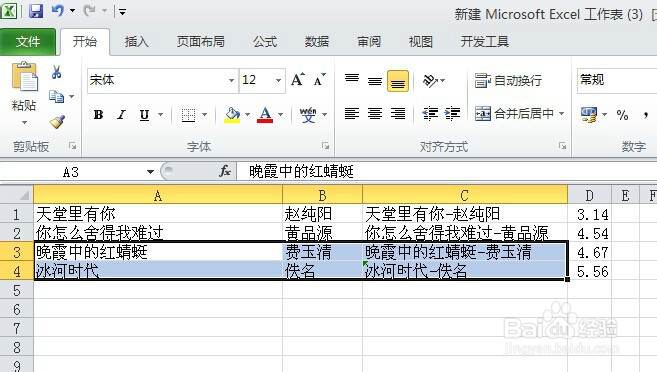The height and width of the screenshot is (372, 657).
Task: Toggle Italic formatting
Action: 122,115
